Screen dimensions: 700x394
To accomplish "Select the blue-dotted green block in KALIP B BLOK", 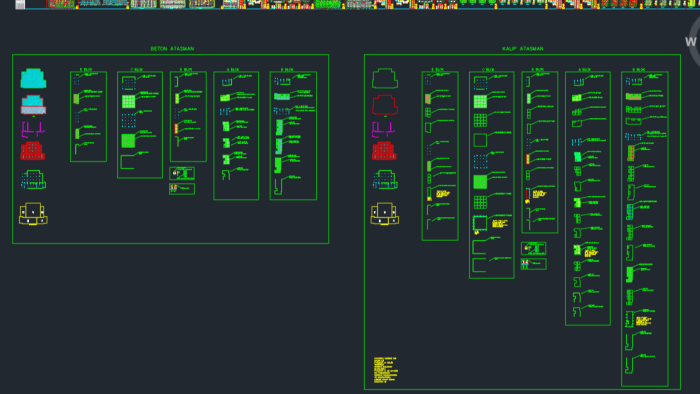I will point(630,212).
